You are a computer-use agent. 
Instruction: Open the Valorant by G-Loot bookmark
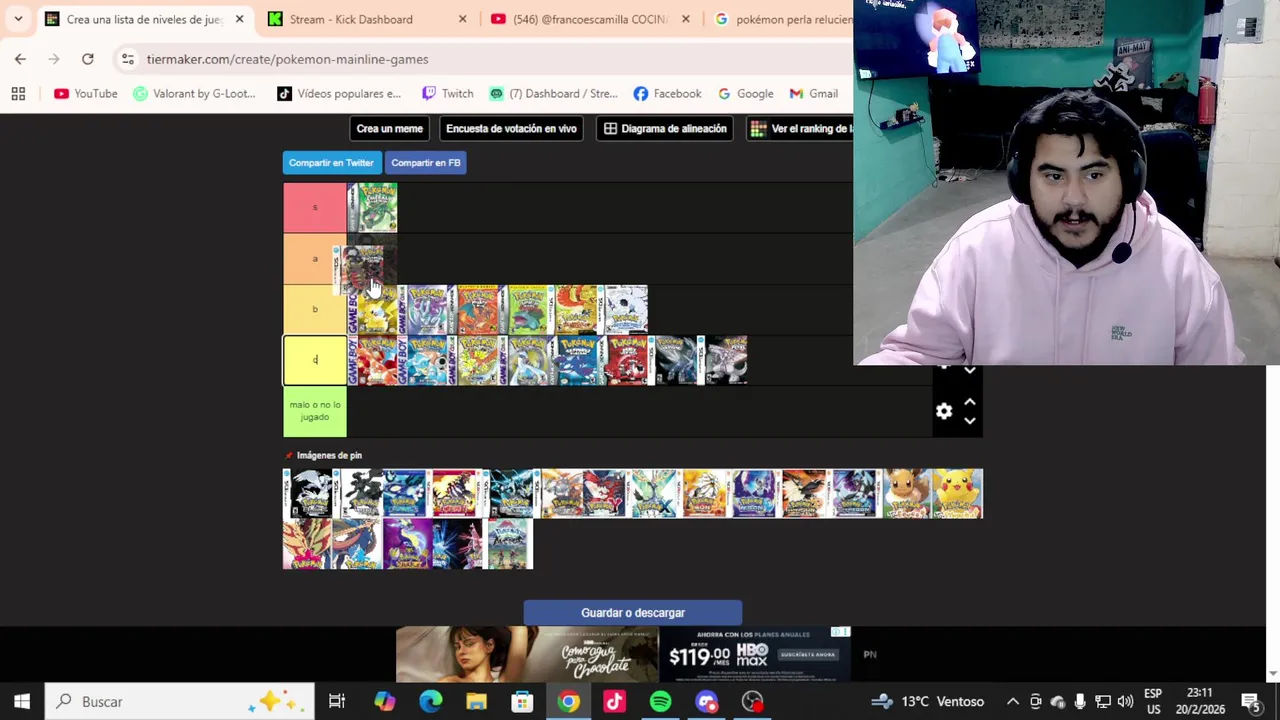click(195, 93)
